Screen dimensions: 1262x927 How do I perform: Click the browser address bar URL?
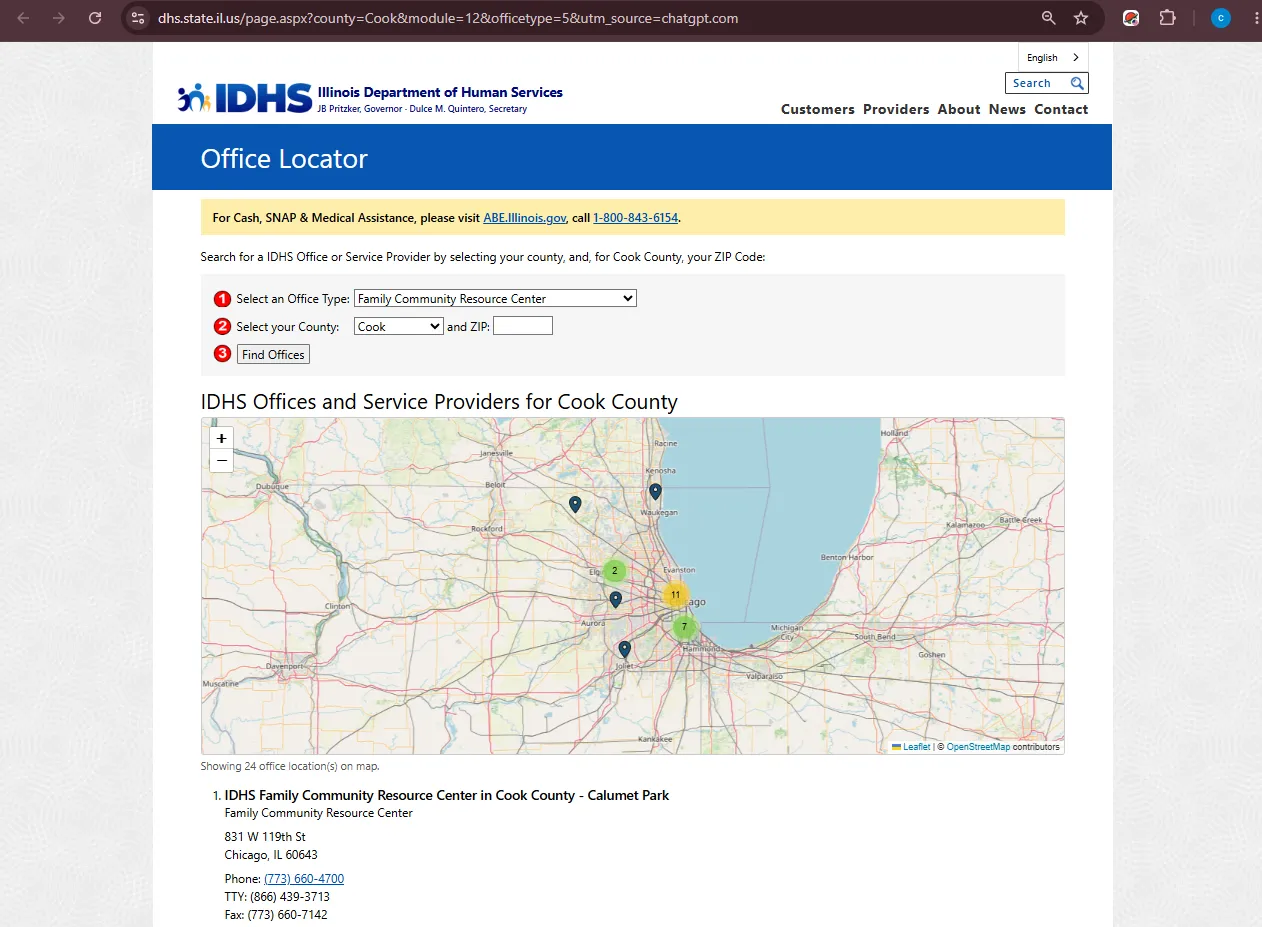click(448, 18)
